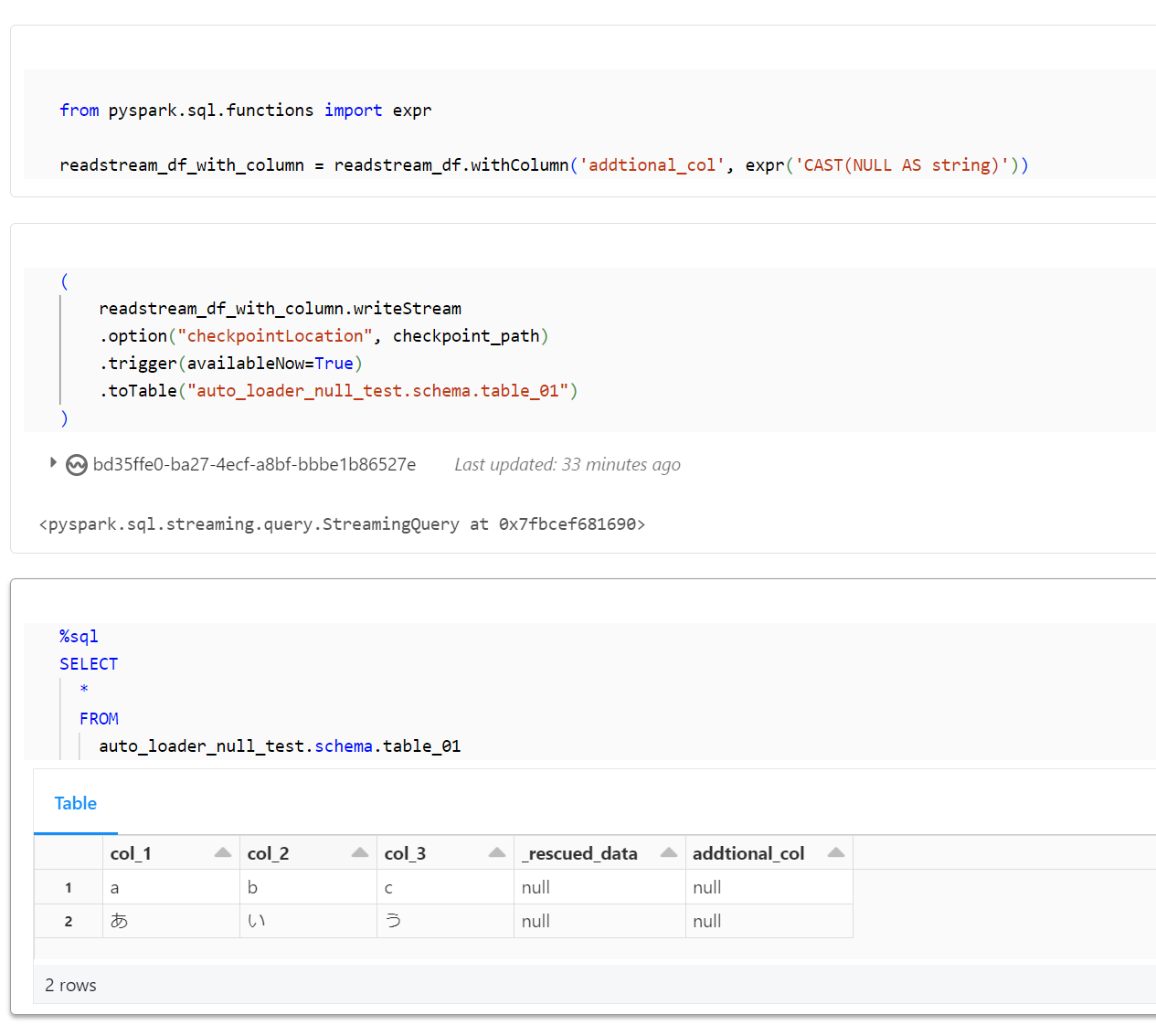Click 'Last updated: 33 minutes ago' text
Image resolution: width=1156 pixels, height=1036 pixels.
pyautogui.click(x=567, y=464)
